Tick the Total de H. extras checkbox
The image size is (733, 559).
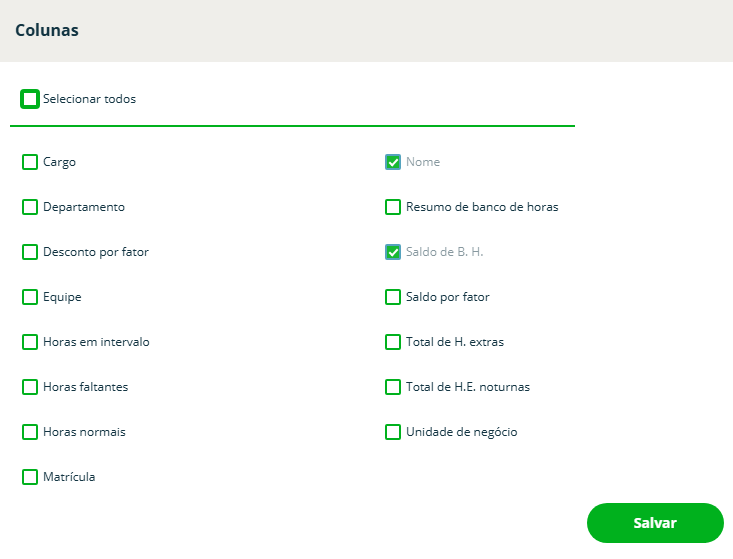393,342
